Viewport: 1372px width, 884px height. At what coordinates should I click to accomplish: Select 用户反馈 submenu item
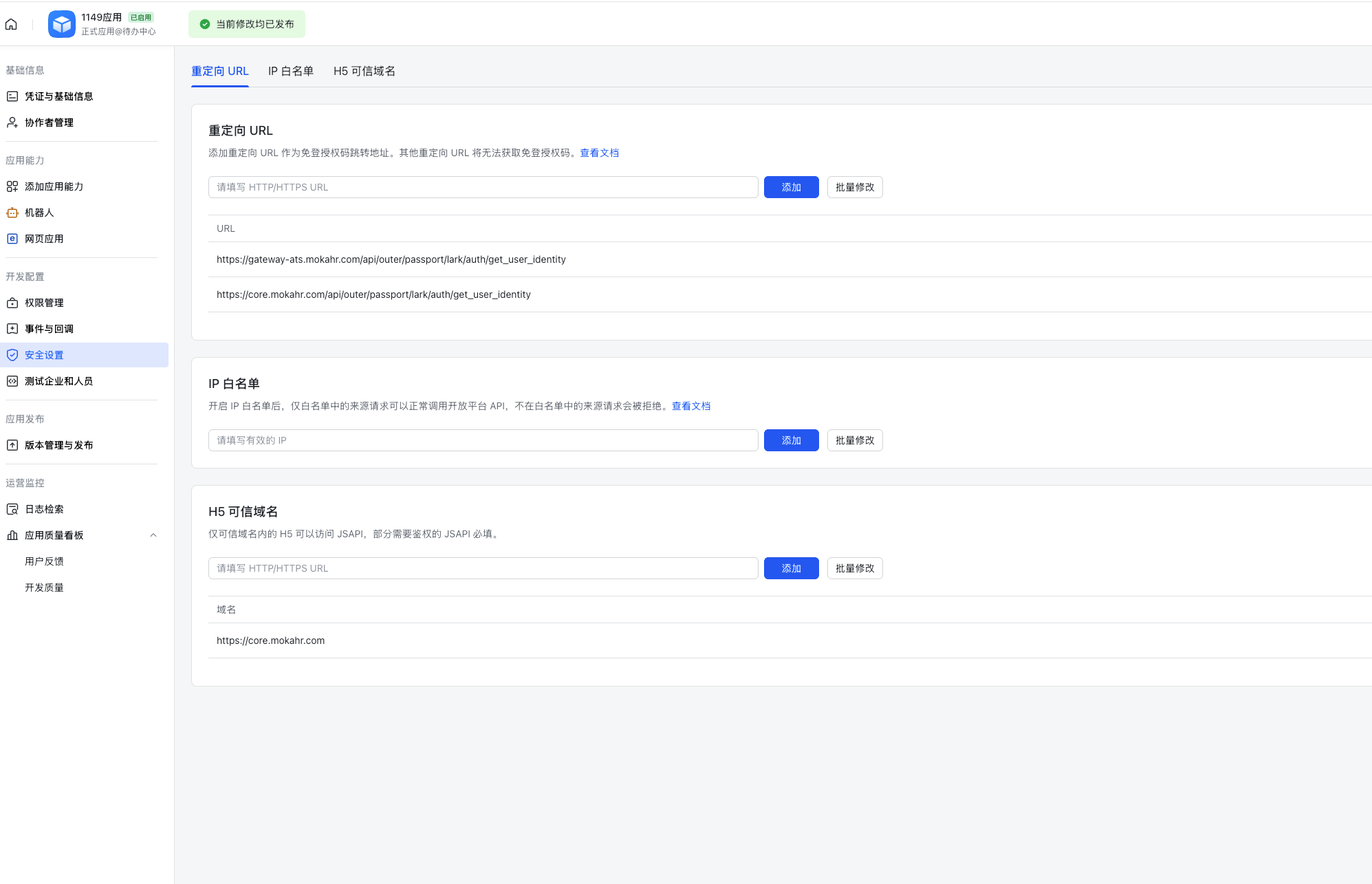click(x=44, y=561)
